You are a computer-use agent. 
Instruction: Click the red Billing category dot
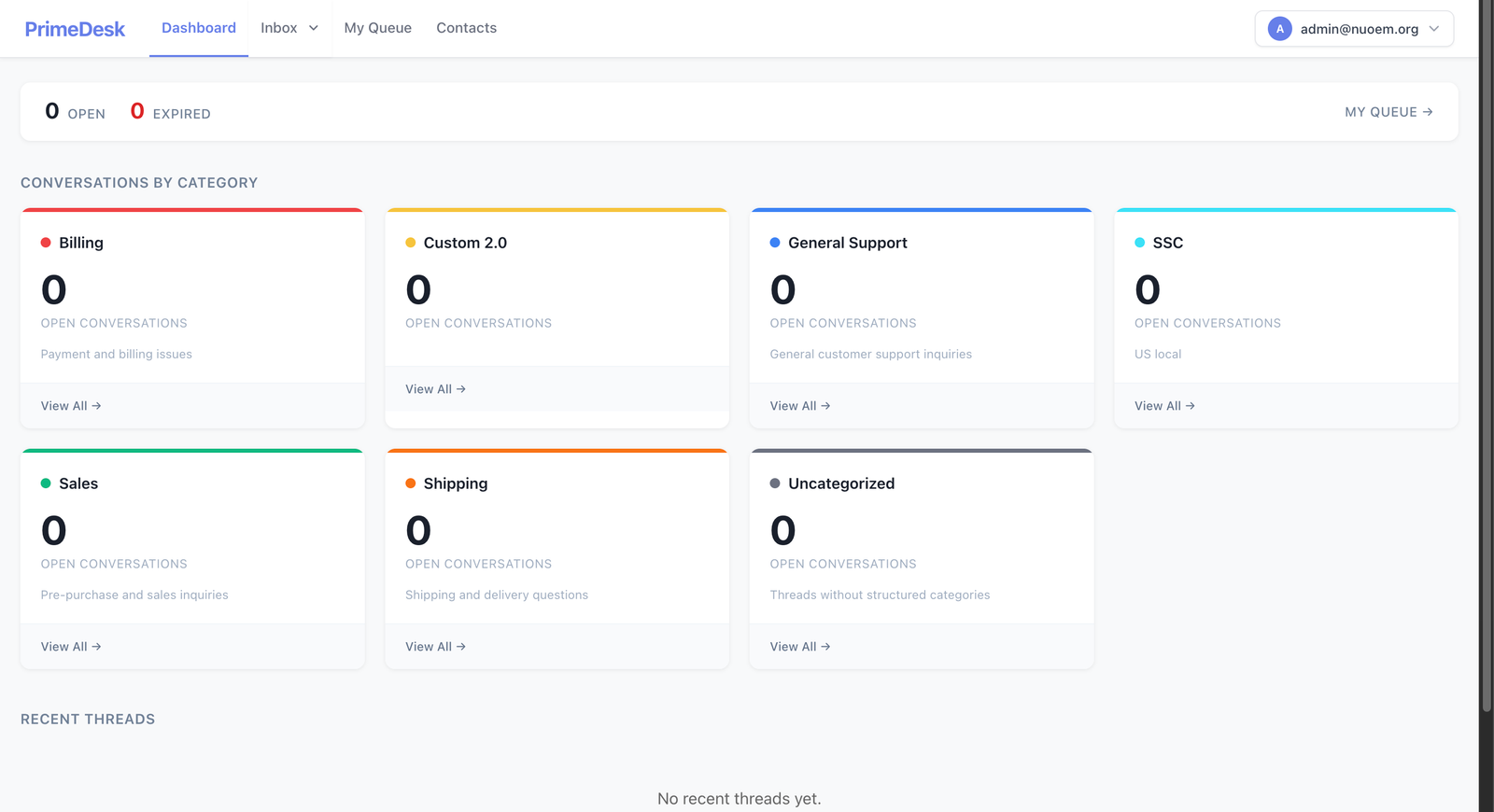click(x=46, y=243)
